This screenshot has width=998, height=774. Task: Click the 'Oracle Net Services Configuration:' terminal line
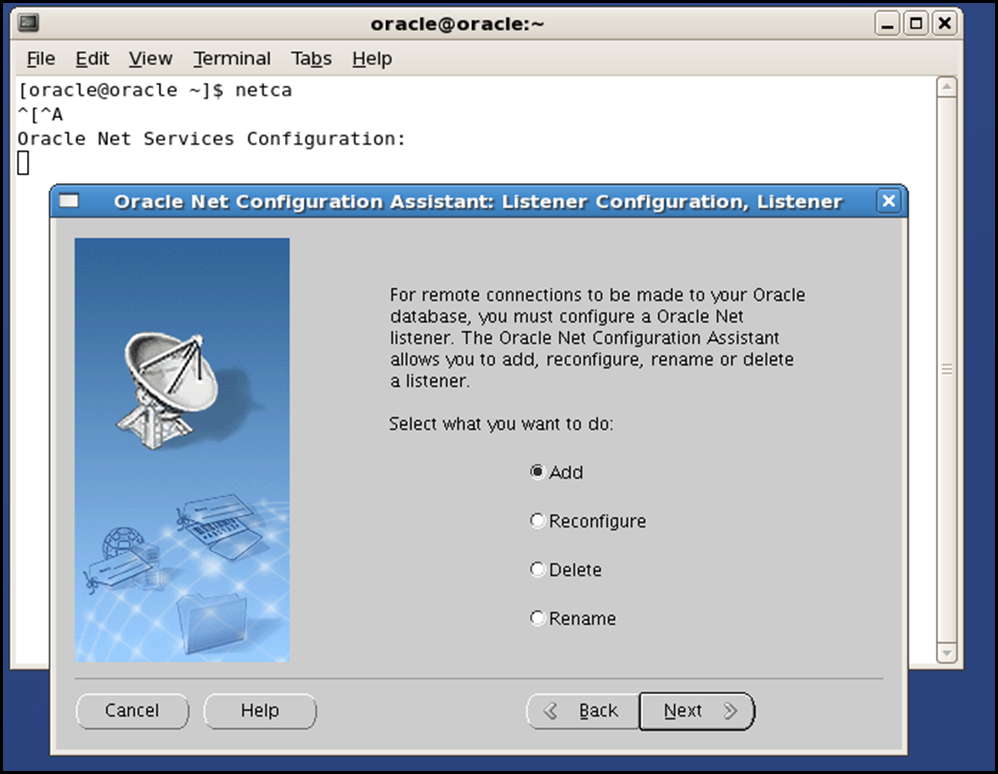pyautogui.click(x=211, y=139)
